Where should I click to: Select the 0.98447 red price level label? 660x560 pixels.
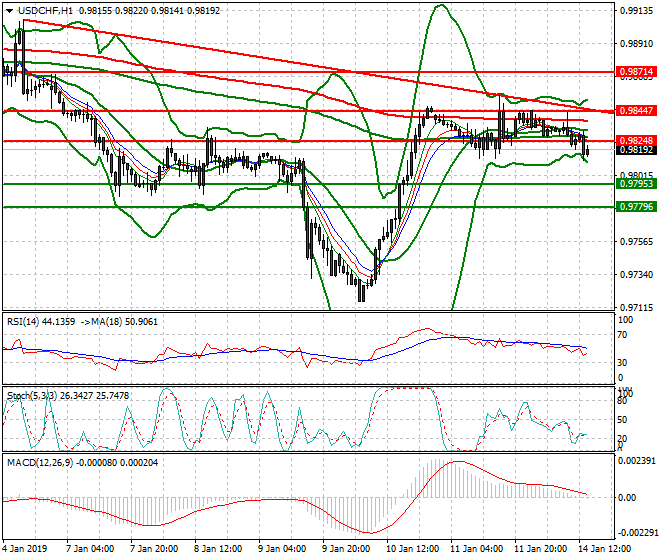pyautogui.click(x=636, y=111)
